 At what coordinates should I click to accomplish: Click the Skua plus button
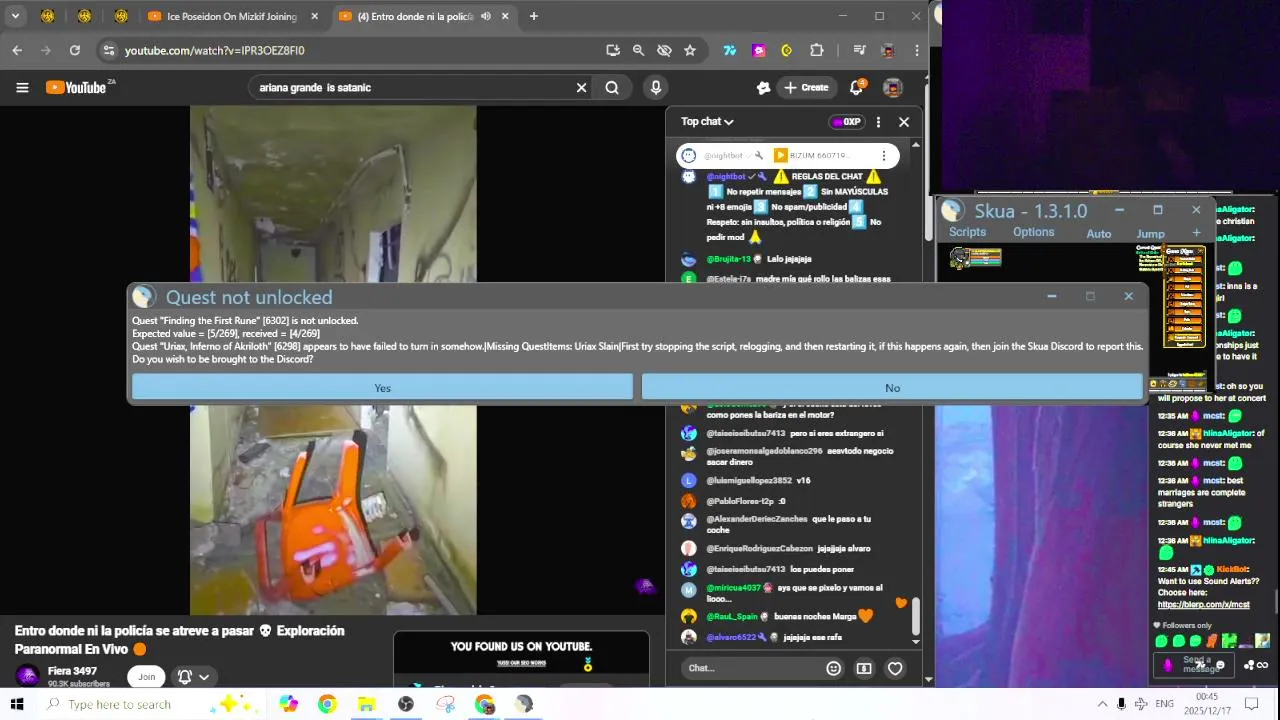click(x=1196, y=233)
